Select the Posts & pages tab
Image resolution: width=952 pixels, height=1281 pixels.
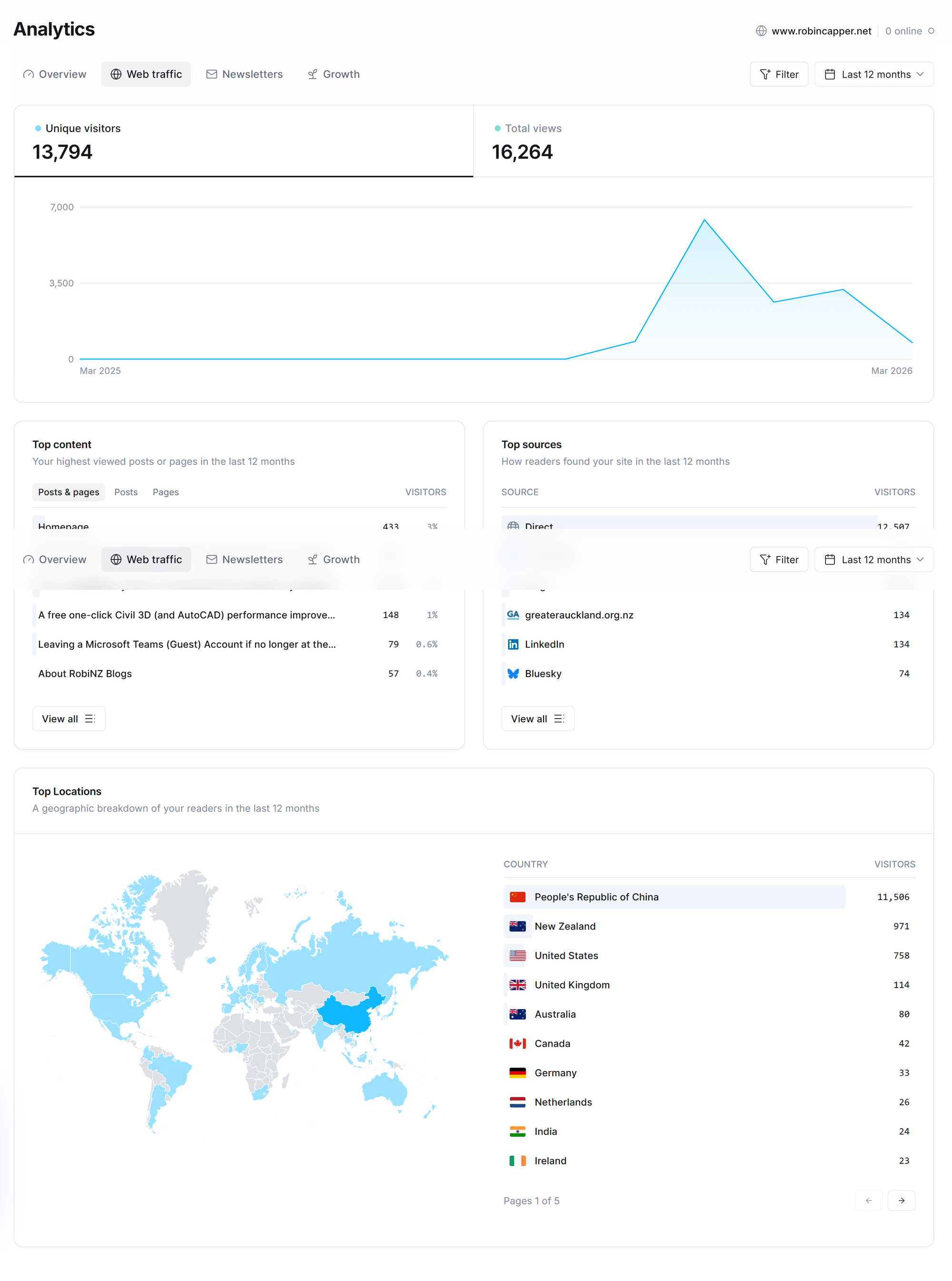[x=69, y=492]
